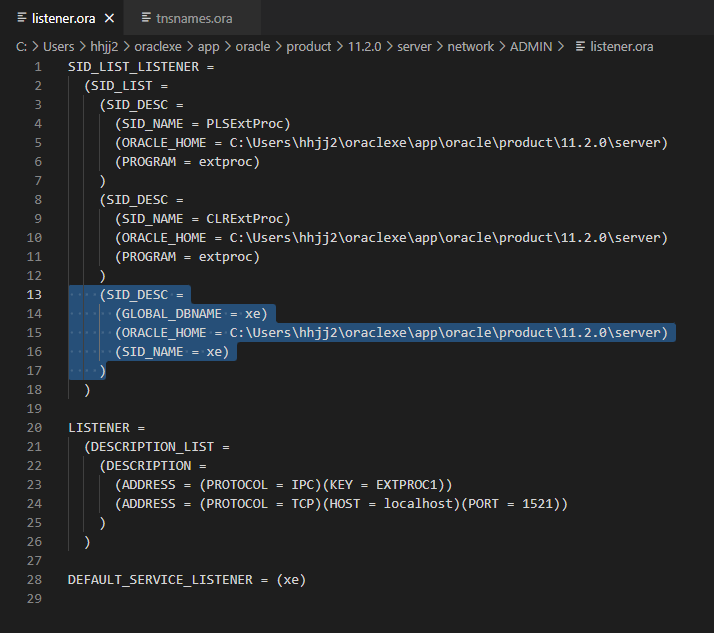Click line number 28 in the gutter
714x633 pixels.
click(x=34, y=580)
